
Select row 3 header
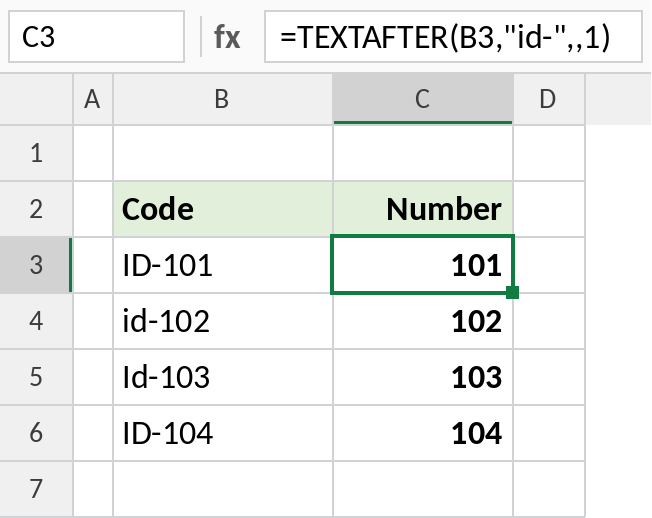coord(36,265)
